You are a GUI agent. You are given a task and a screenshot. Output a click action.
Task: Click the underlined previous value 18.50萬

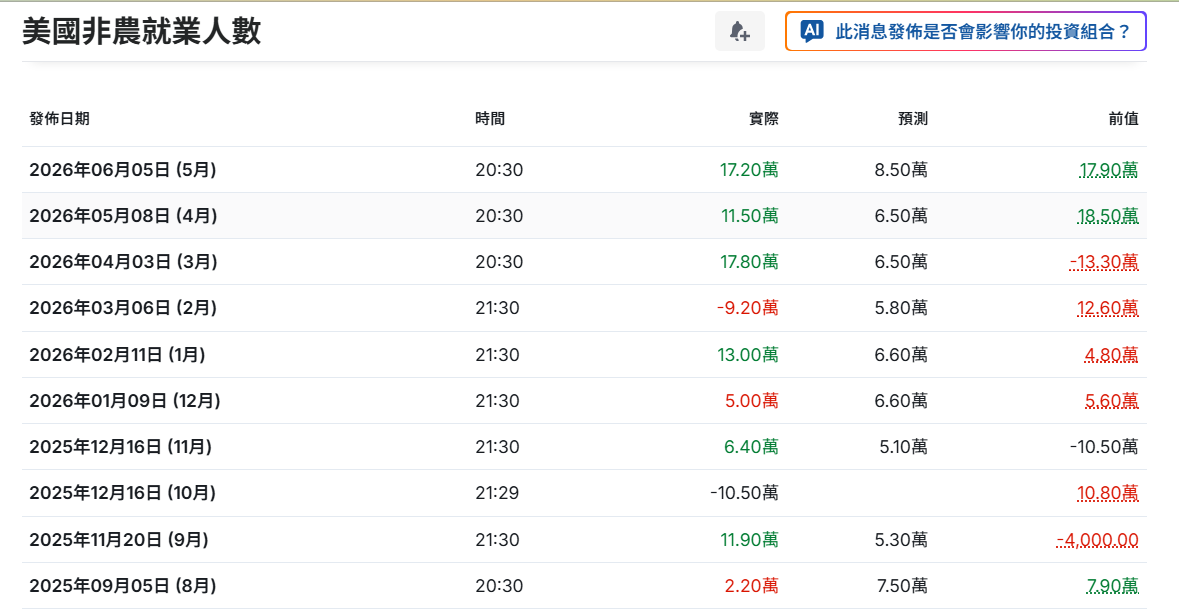[1108, 216]
